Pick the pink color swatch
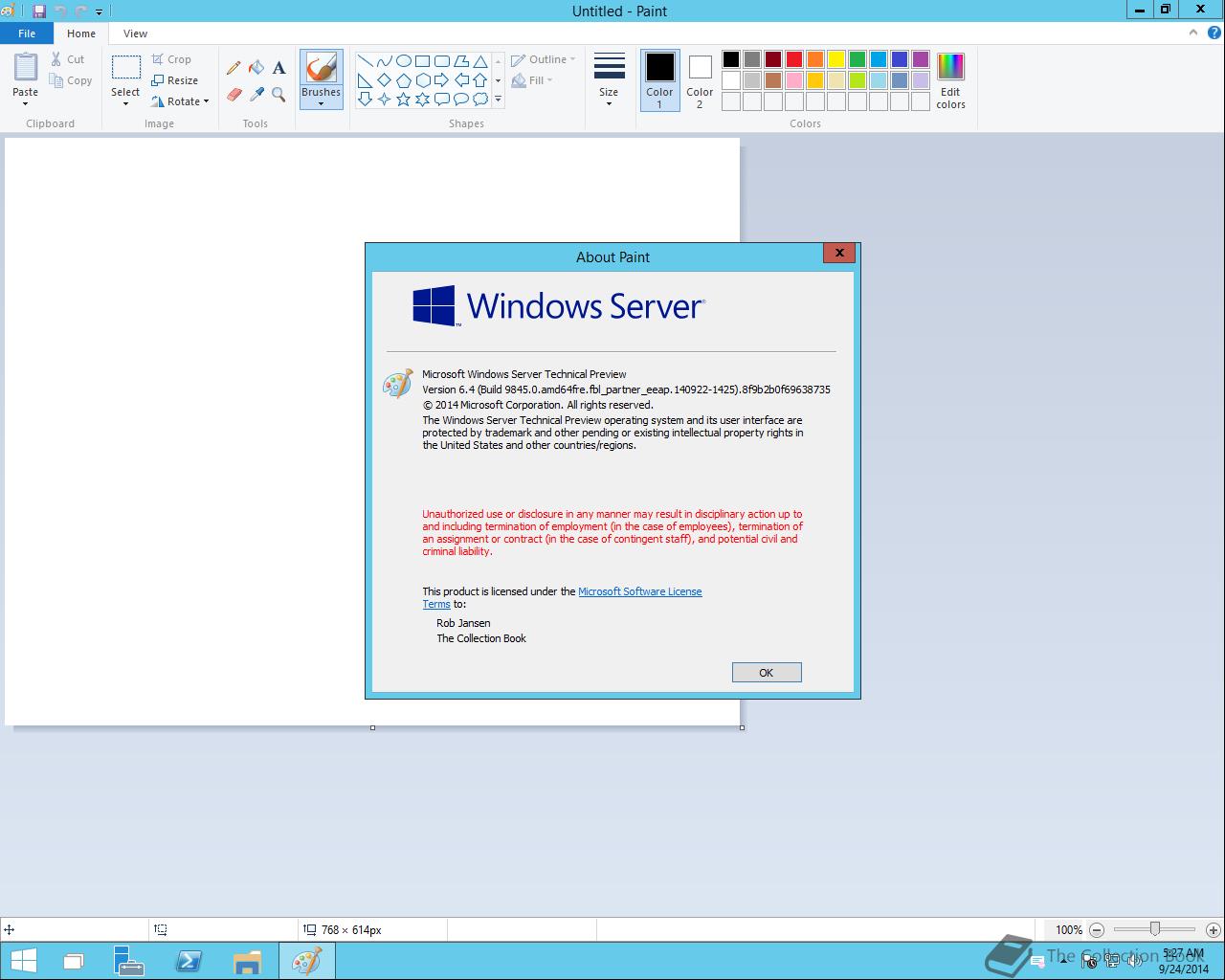This screenshot has width=1225, height=980. point(794,80)
